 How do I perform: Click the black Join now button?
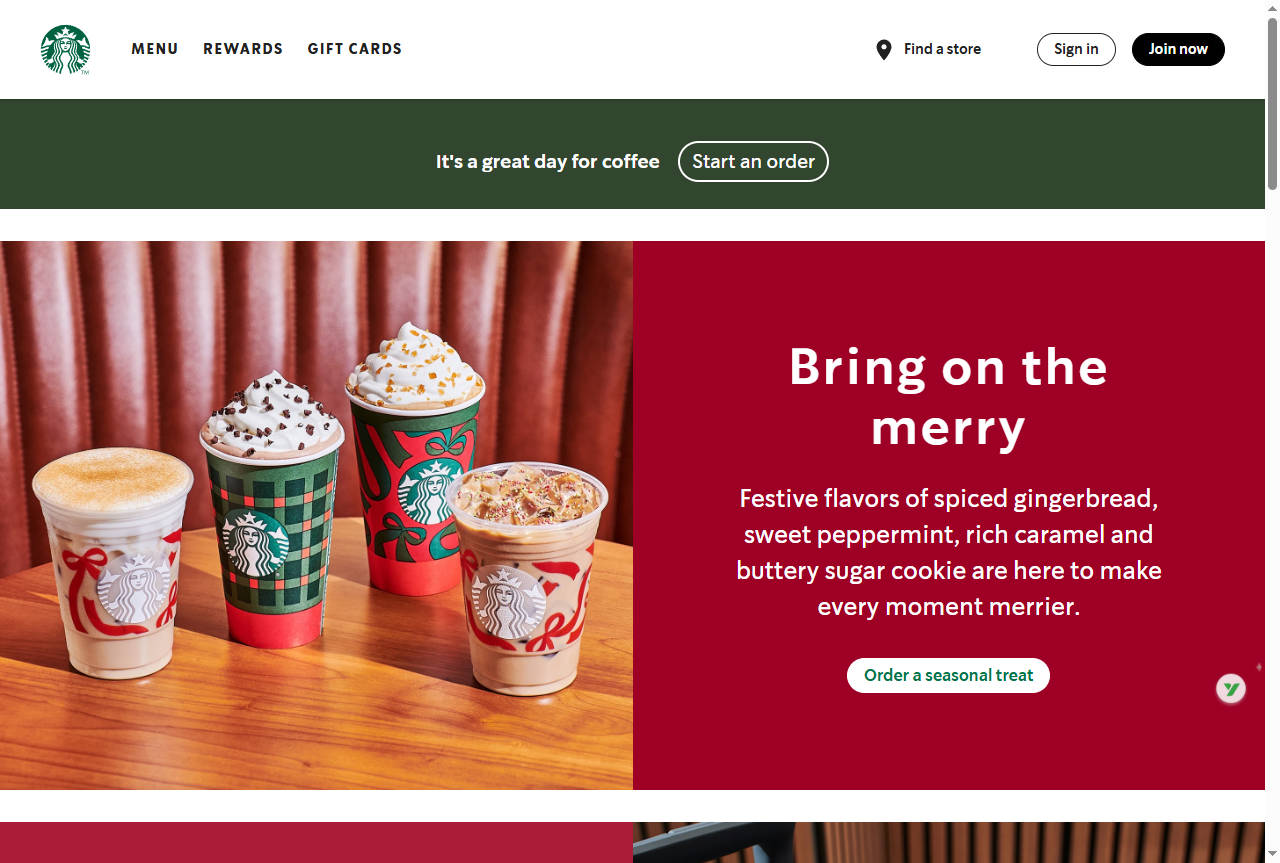point(1178,49)
